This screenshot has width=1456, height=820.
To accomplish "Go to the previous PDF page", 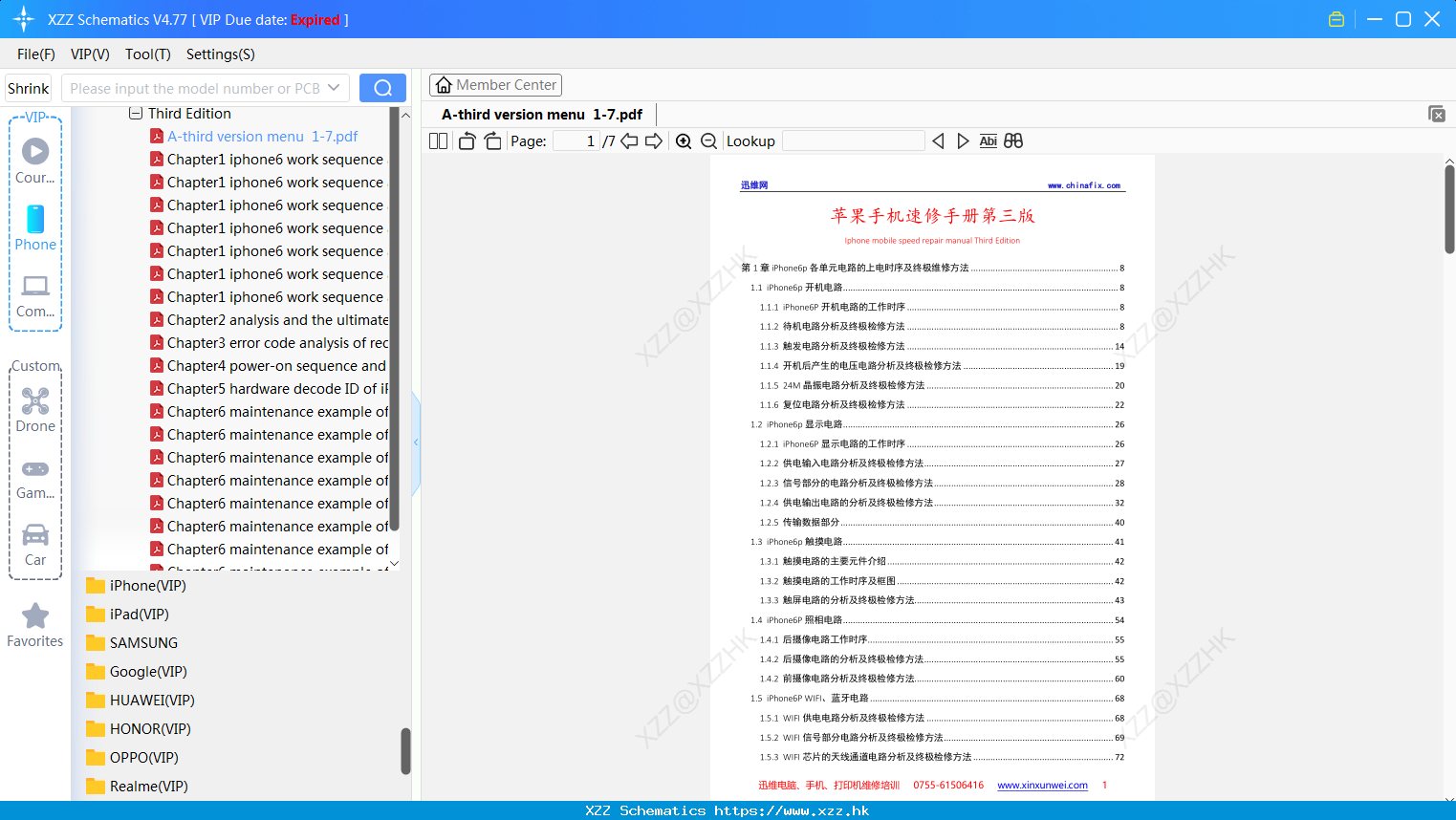I will click(629, 141).
